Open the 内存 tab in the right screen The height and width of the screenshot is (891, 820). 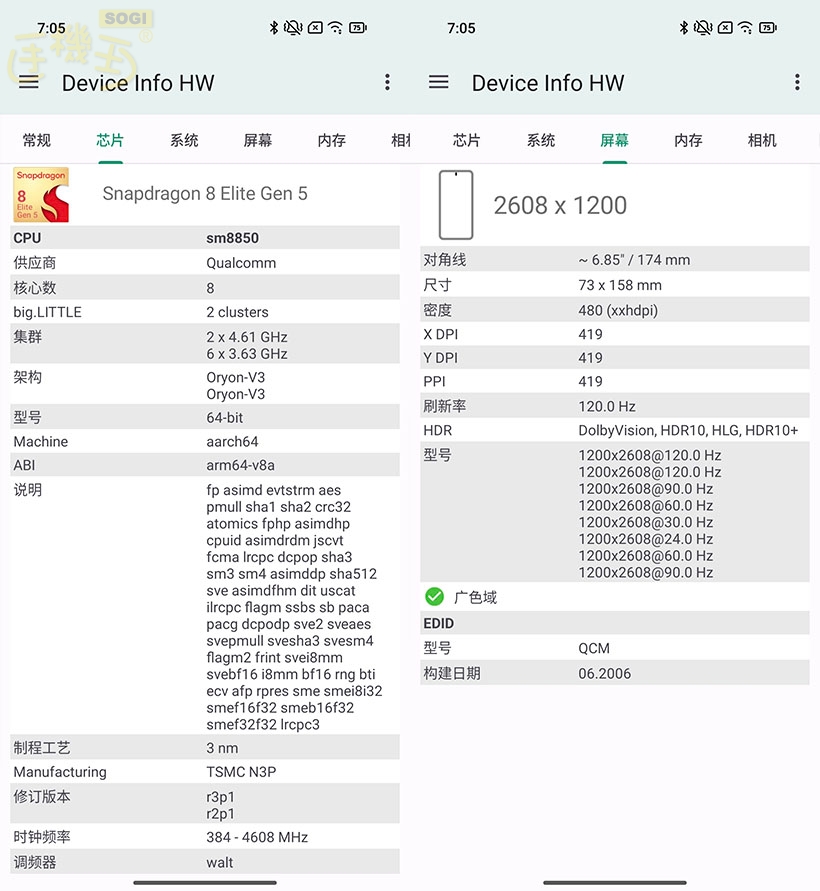point(688,140)
